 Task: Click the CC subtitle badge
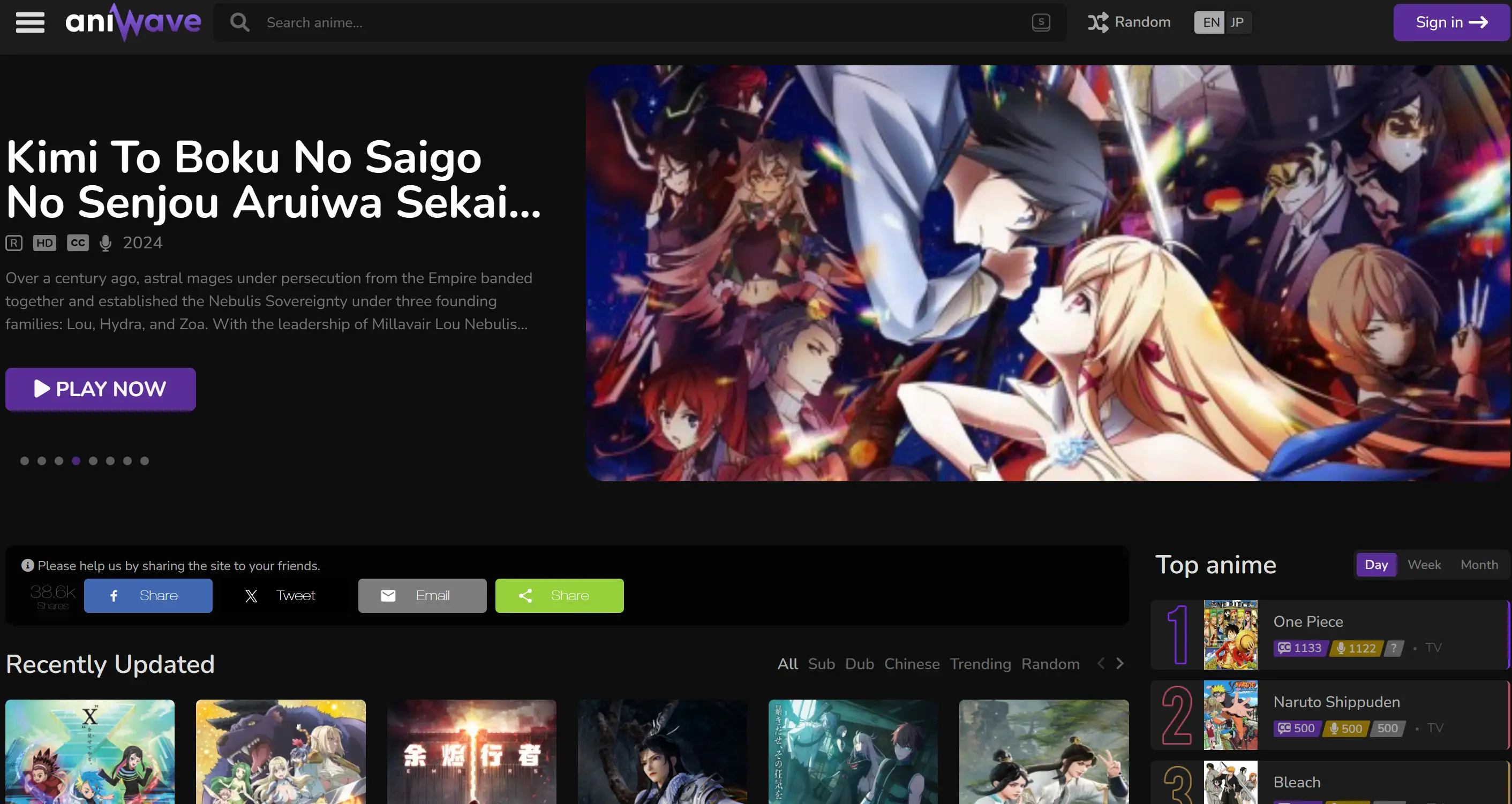pyautogui.click(x=78, y=243)
